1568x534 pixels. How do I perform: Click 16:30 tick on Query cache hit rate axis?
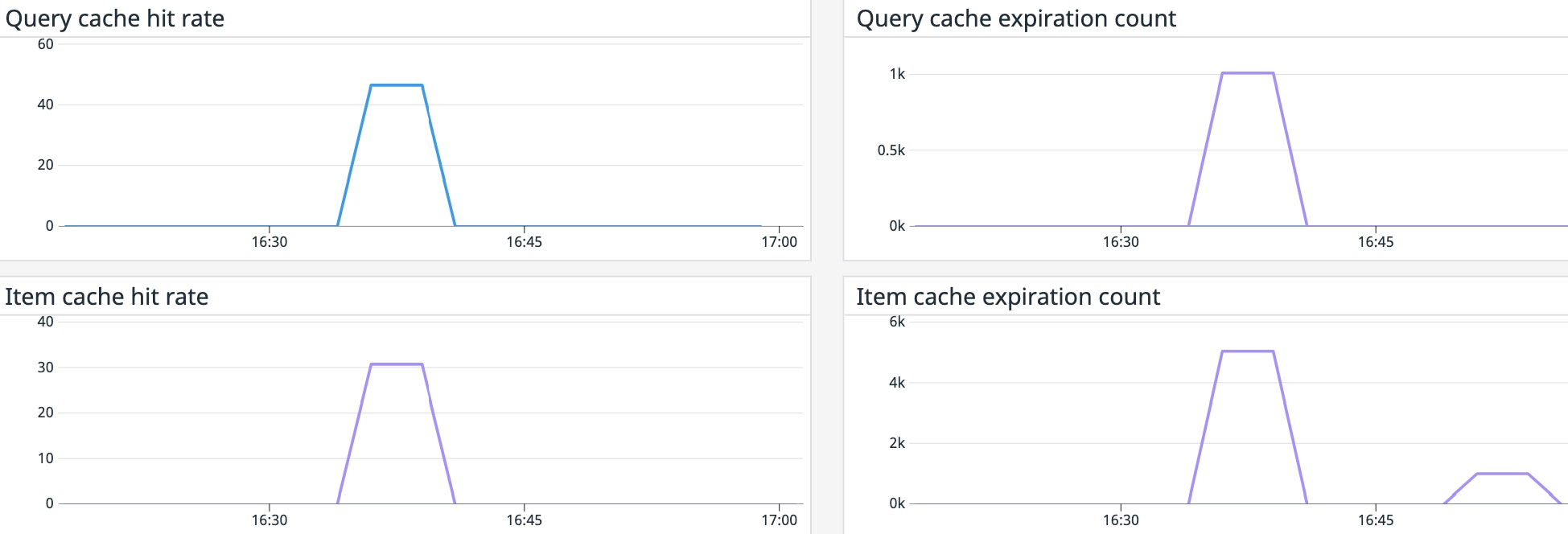(270, 241)
